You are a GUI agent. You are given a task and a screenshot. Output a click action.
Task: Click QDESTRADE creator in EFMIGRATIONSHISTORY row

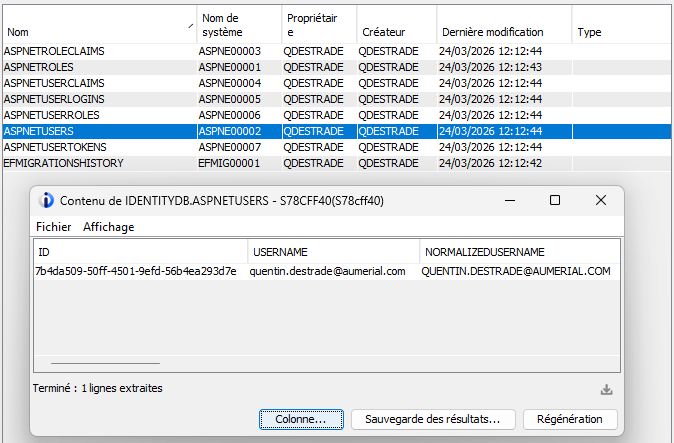[389, 163]
